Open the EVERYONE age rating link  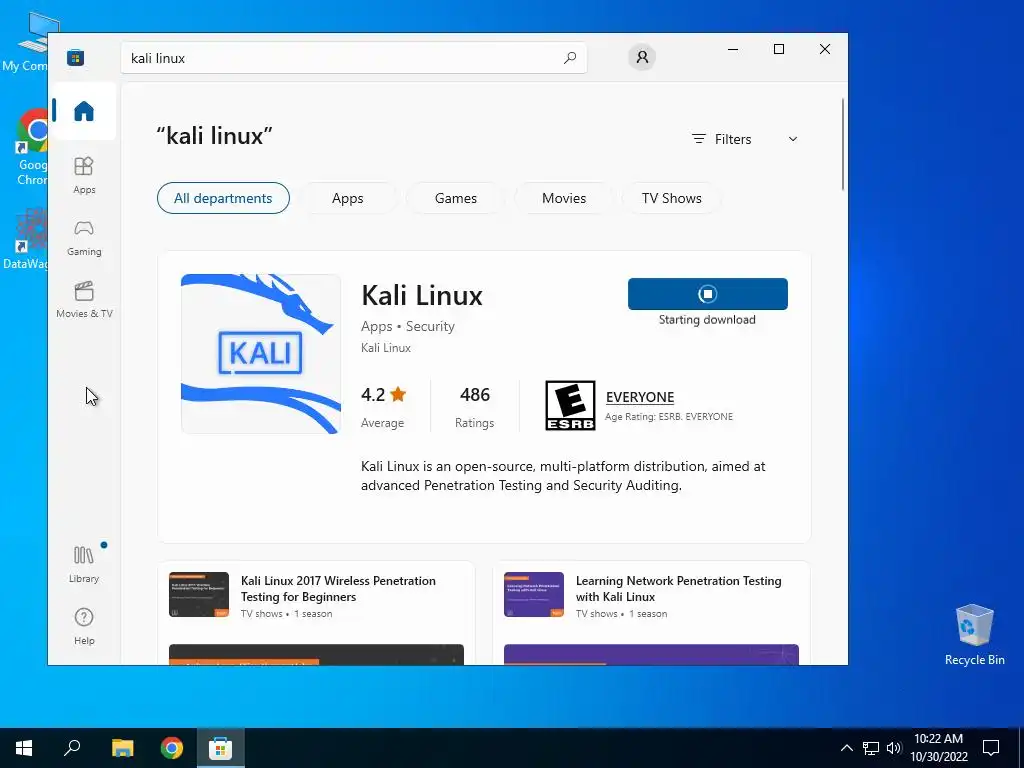click(x=640, y=397)
